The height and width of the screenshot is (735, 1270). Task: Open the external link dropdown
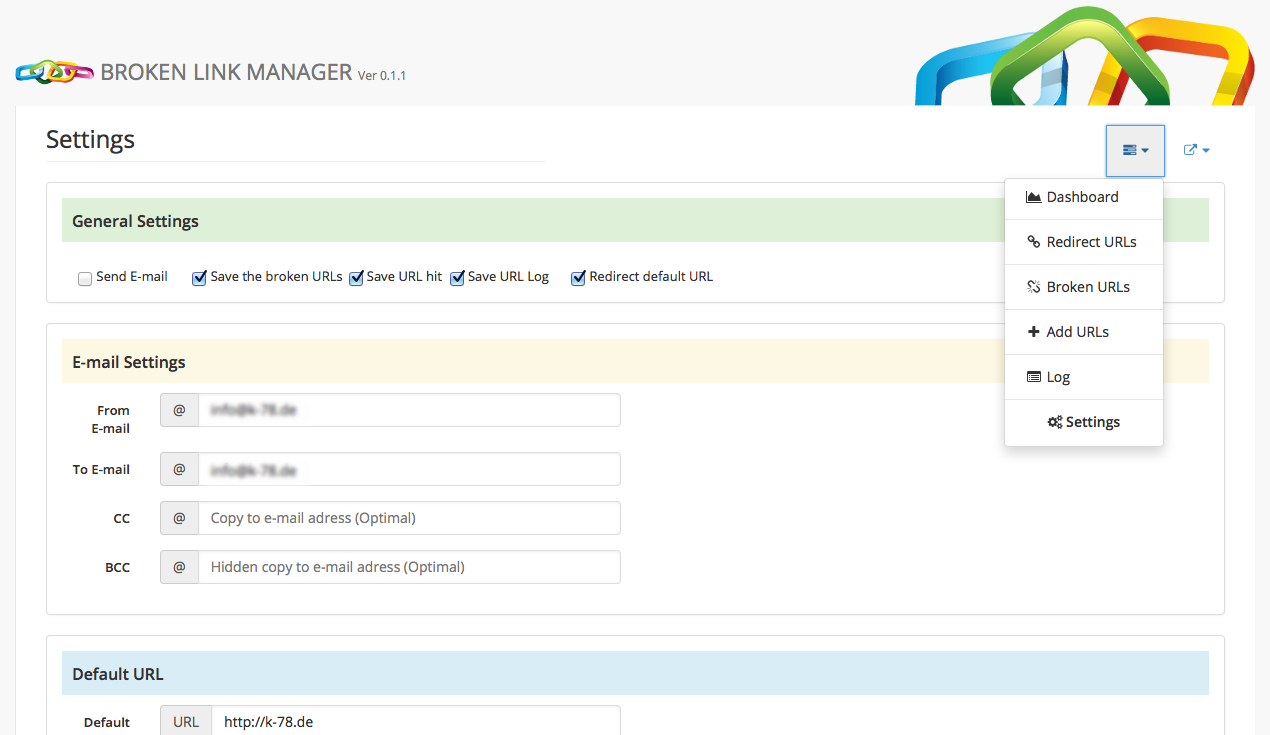pos(1197,150)
